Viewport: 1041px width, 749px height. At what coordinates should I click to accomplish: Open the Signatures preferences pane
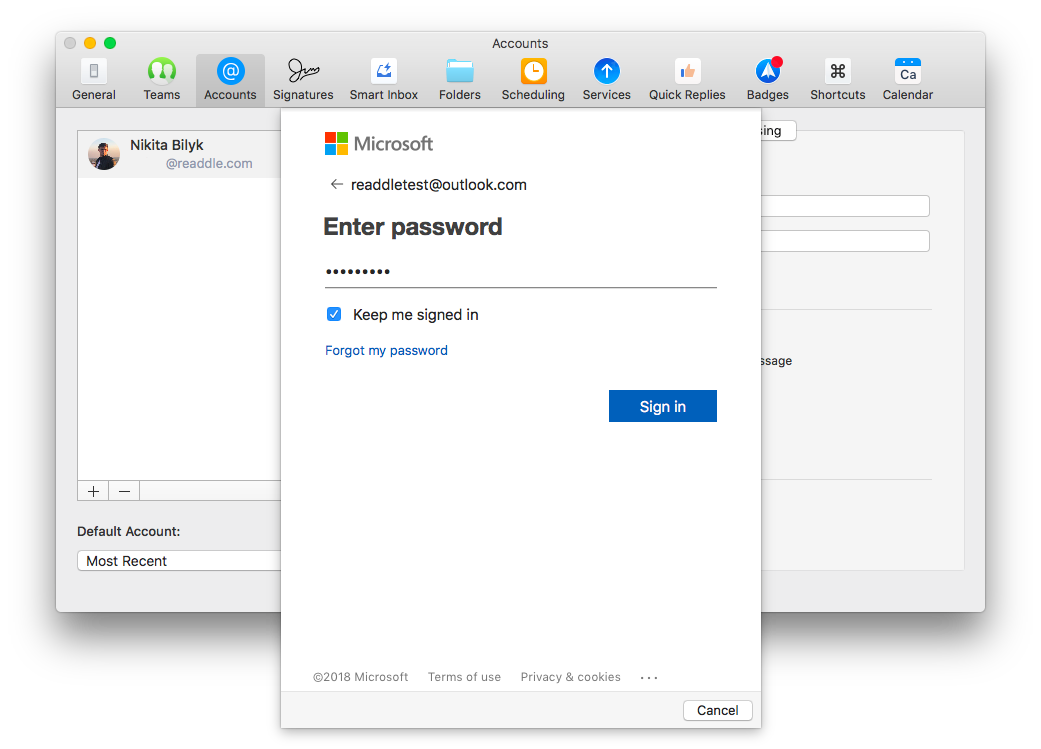tap(303, 80)
